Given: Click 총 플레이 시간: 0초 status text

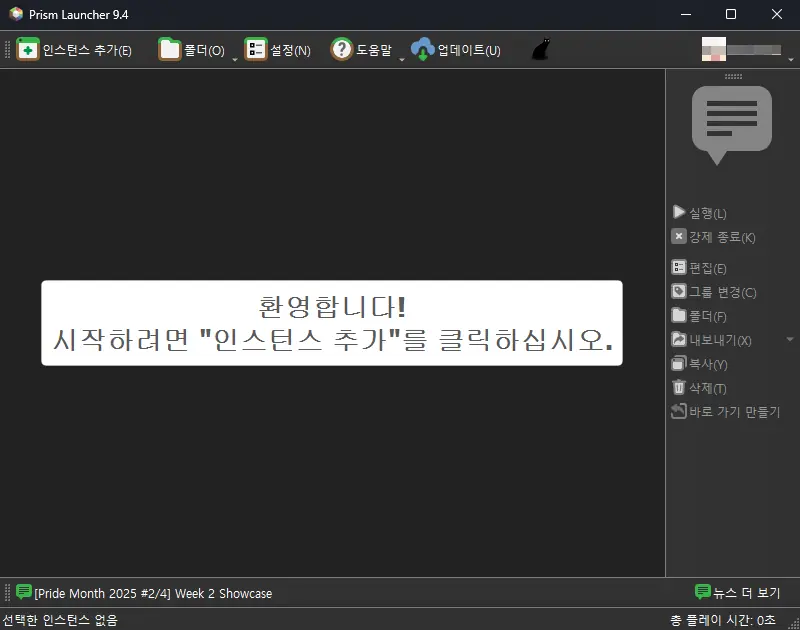Looking at the screenshot, I should [x=723, y=620].
